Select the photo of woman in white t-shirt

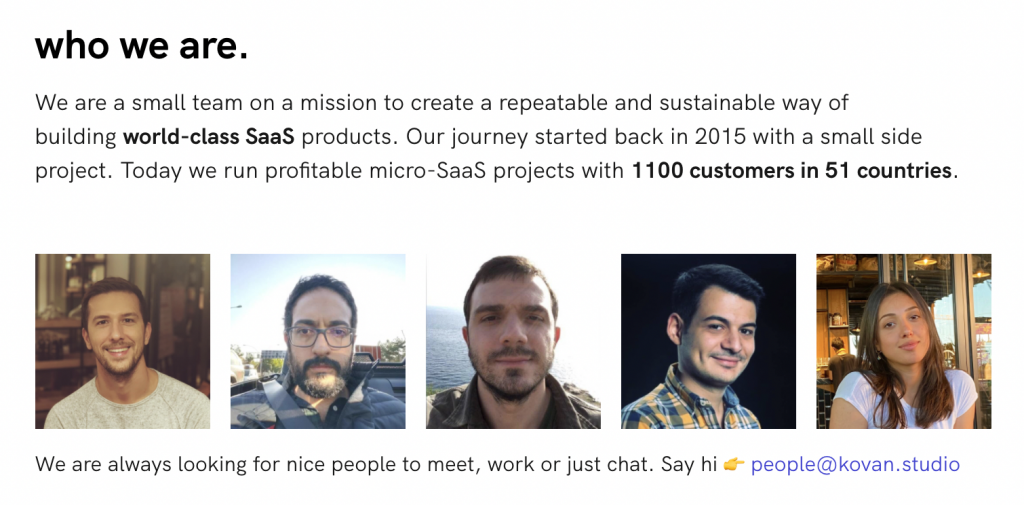(904, 341)
